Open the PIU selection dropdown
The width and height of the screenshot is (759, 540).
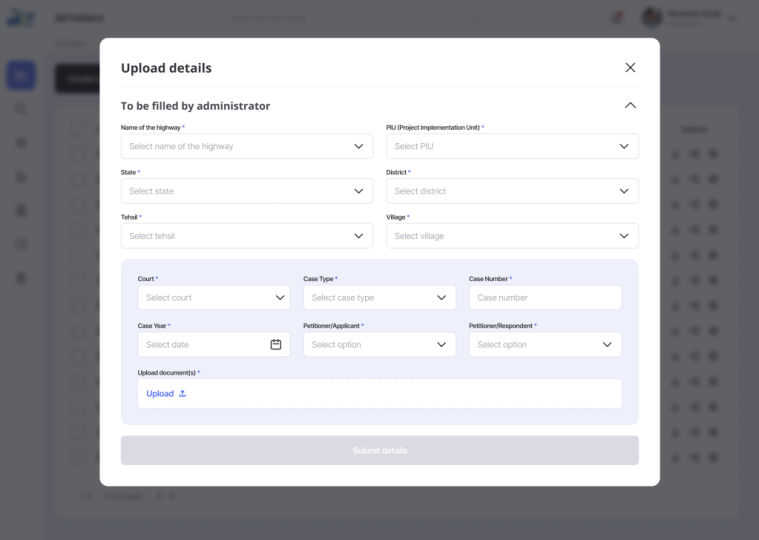click(x=511, y=146)
